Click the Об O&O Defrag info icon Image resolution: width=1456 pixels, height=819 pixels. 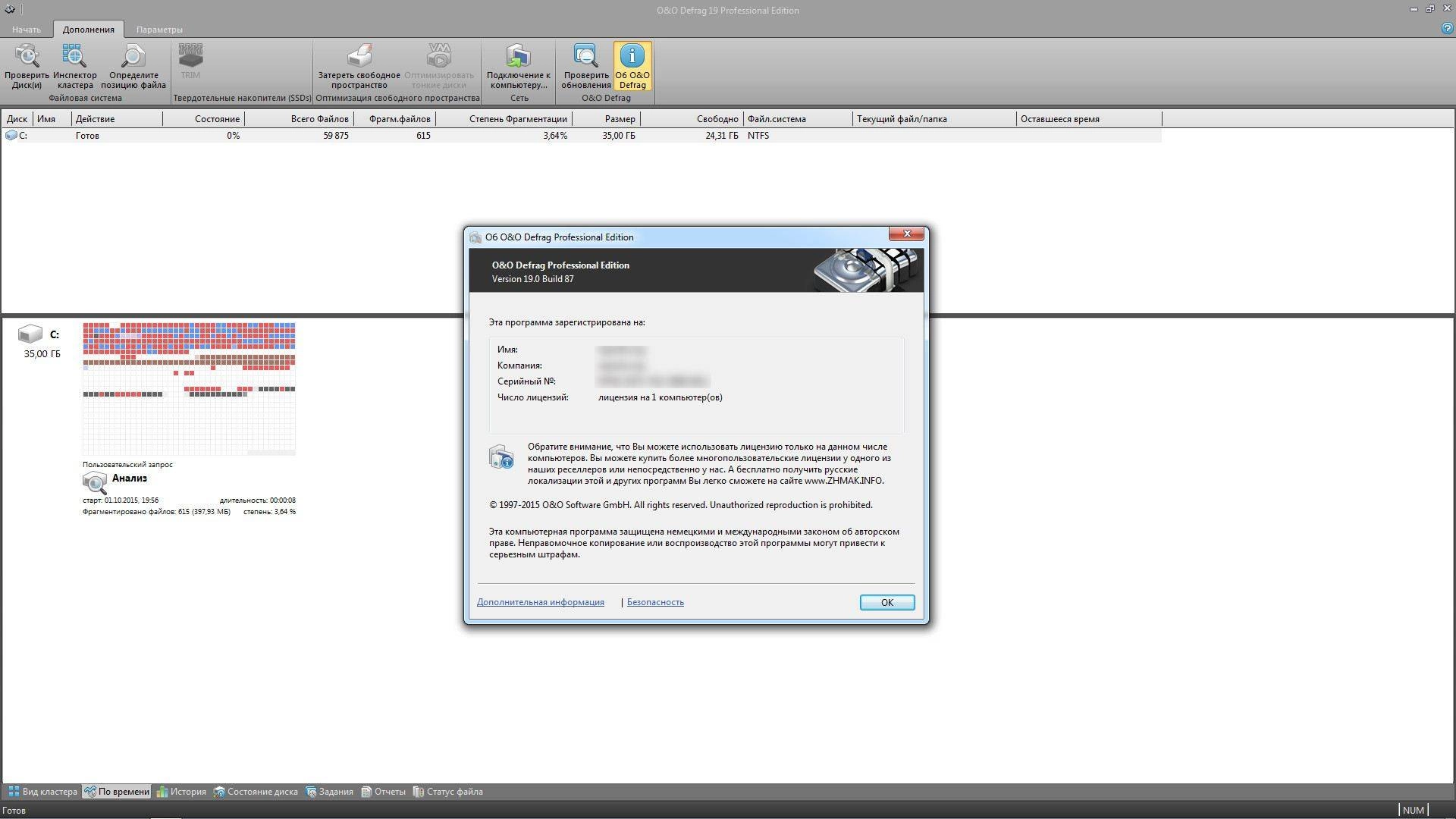(632, 66)
